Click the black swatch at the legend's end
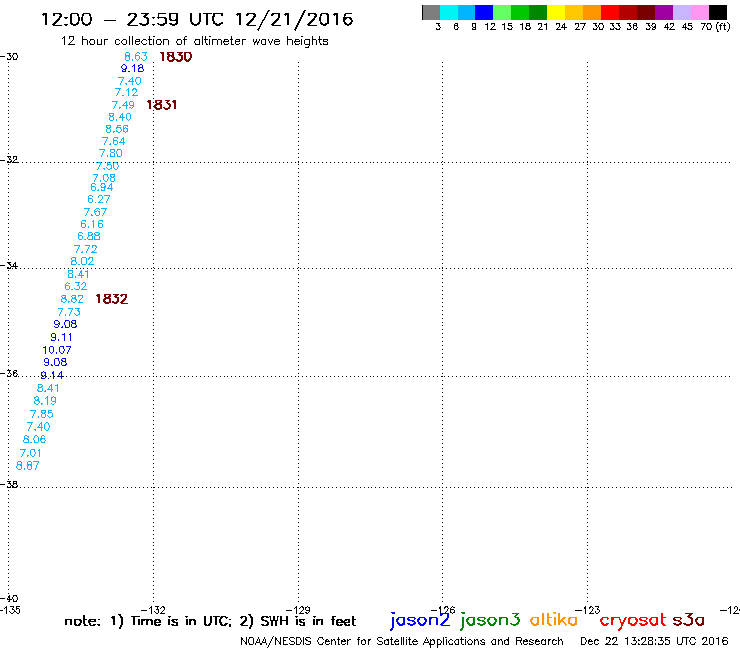This screenshot has width=740, height=650. (x=718, y=12)
